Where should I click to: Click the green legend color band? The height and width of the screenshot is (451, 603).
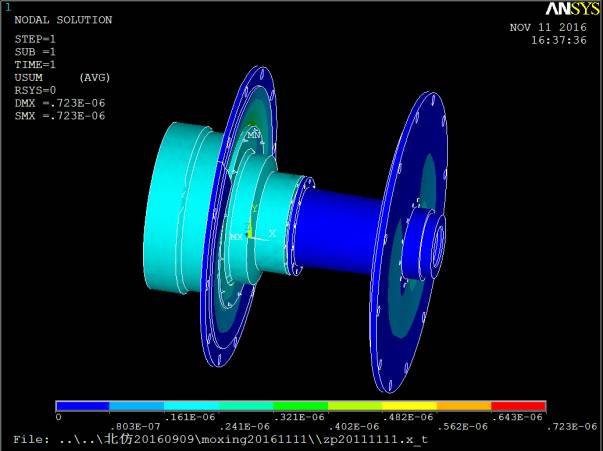[299, 405]
